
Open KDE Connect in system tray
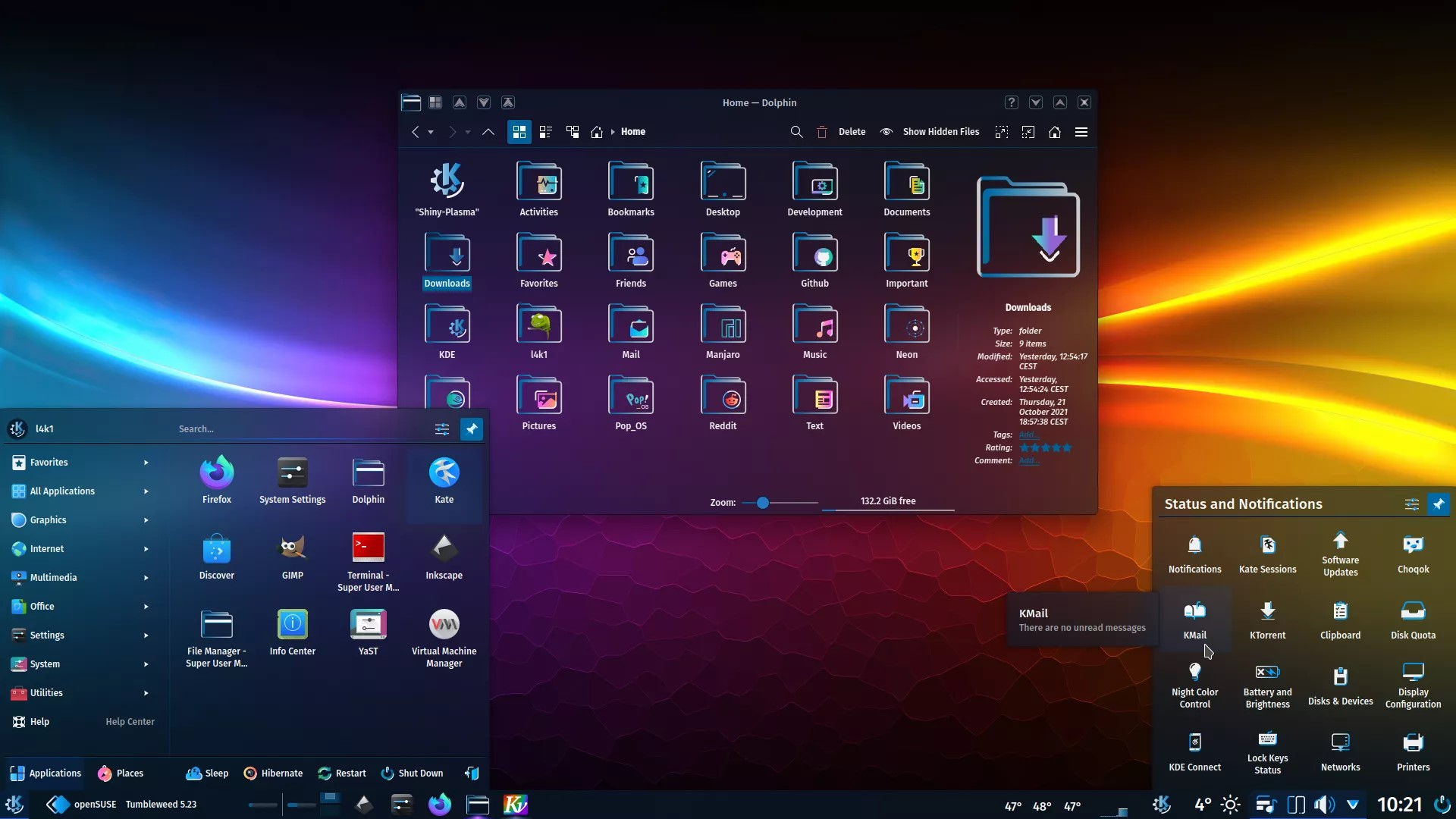pos(1194,751)
